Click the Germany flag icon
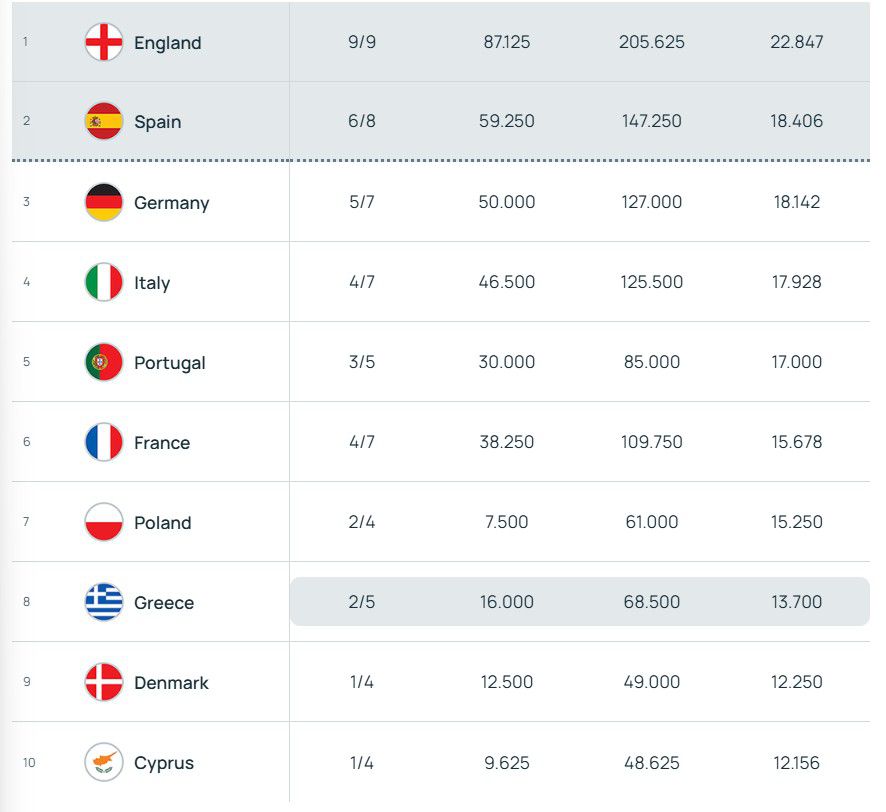Screen dimensions: 886x812 pos(103,202)
